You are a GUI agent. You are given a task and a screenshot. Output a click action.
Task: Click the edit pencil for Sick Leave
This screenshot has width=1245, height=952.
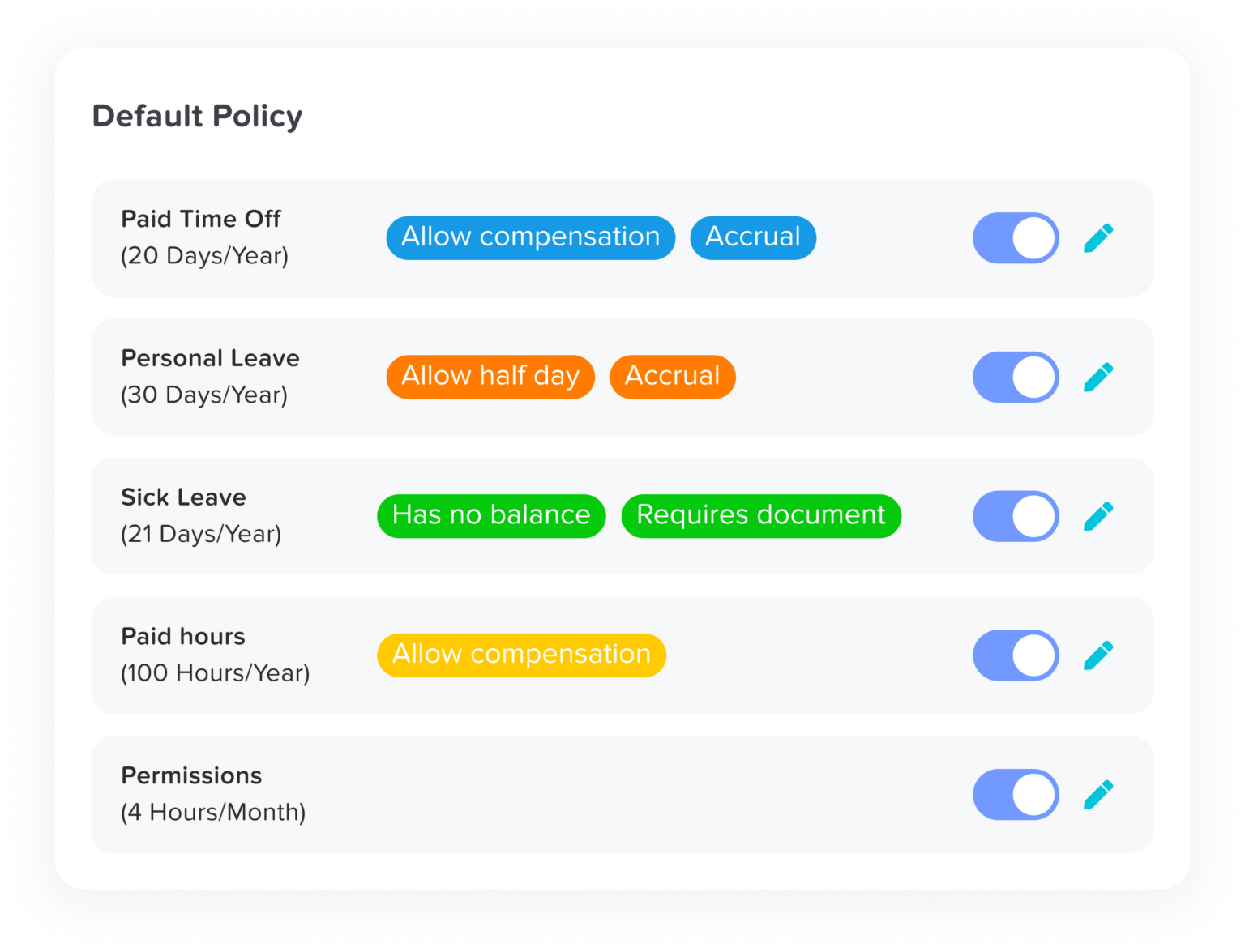[x=1099, y=516]
